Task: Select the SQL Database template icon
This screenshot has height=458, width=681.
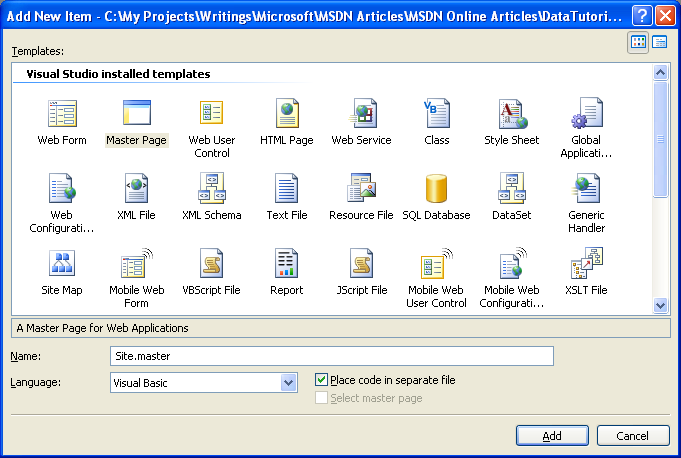Action: point(436,189)
